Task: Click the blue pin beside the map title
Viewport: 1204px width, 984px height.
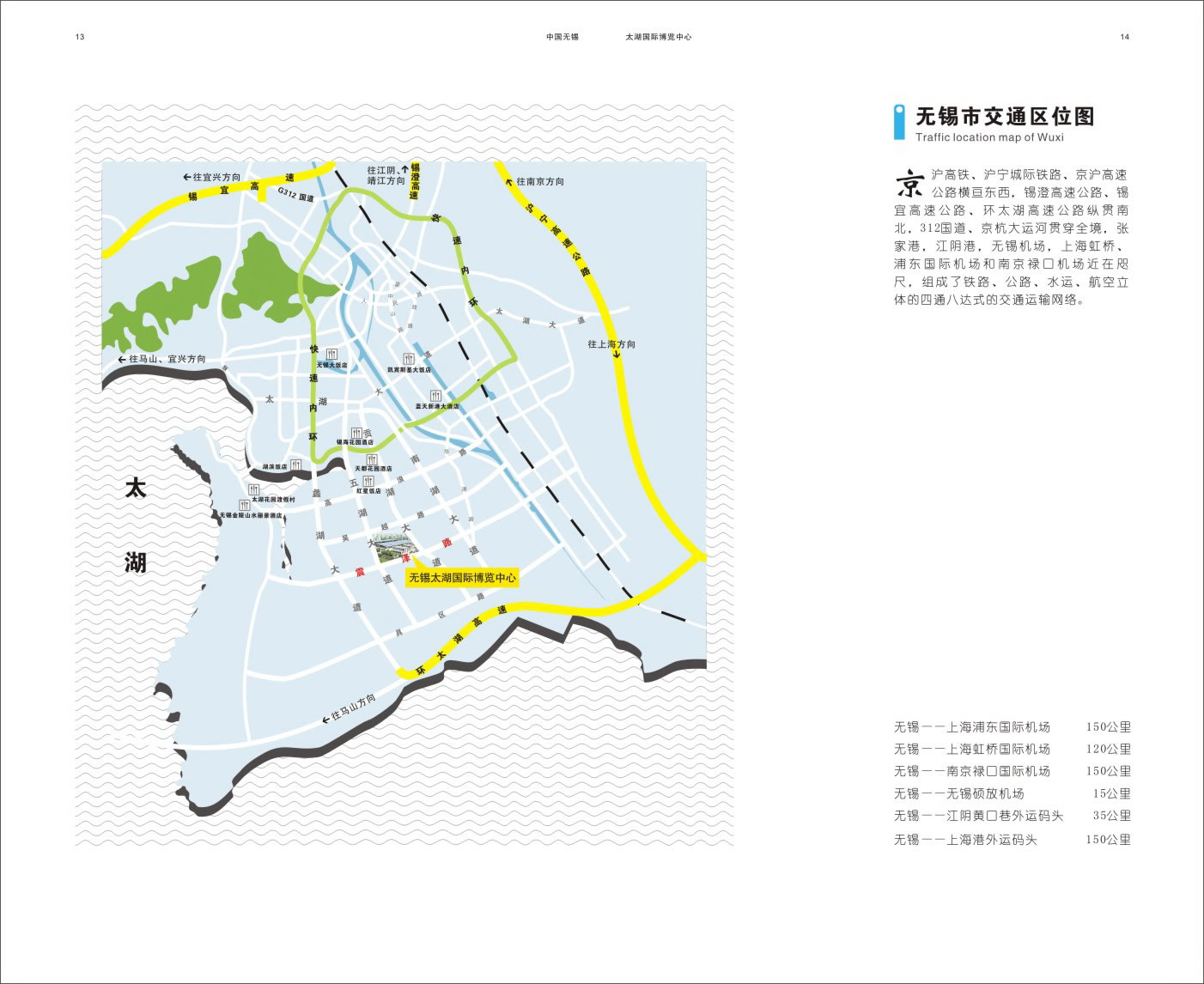Action: tap(899, 121)
